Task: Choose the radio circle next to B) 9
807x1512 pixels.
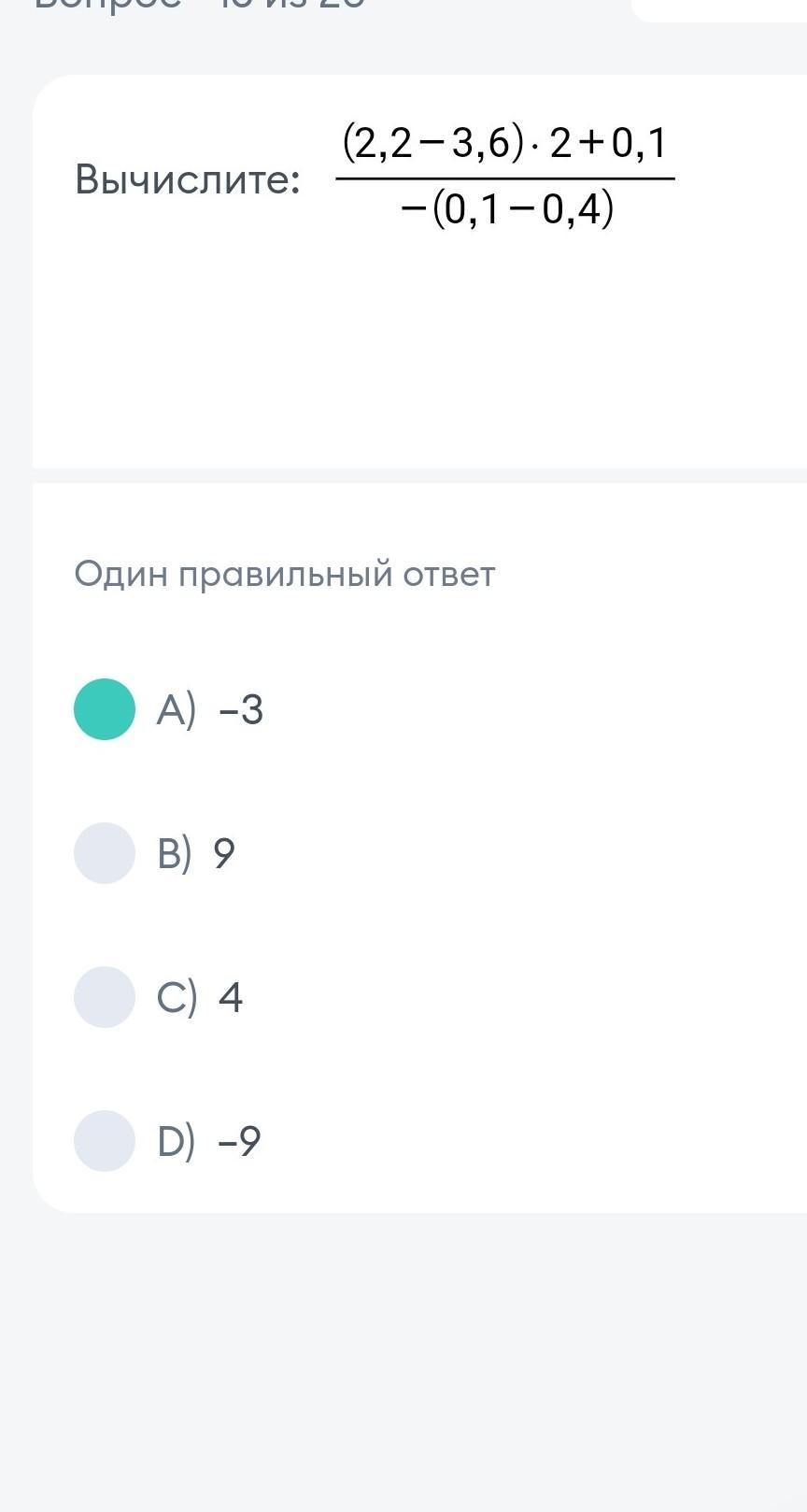Action: 105,853
